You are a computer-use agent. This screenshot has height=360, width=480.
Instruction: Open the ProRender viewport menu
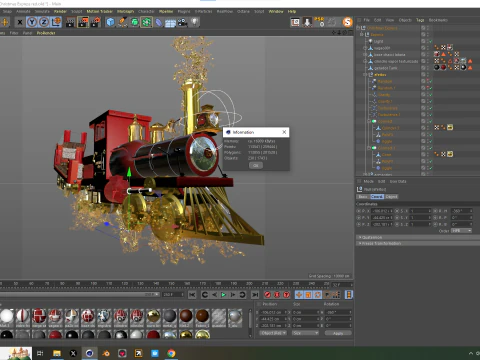(46, 33)
